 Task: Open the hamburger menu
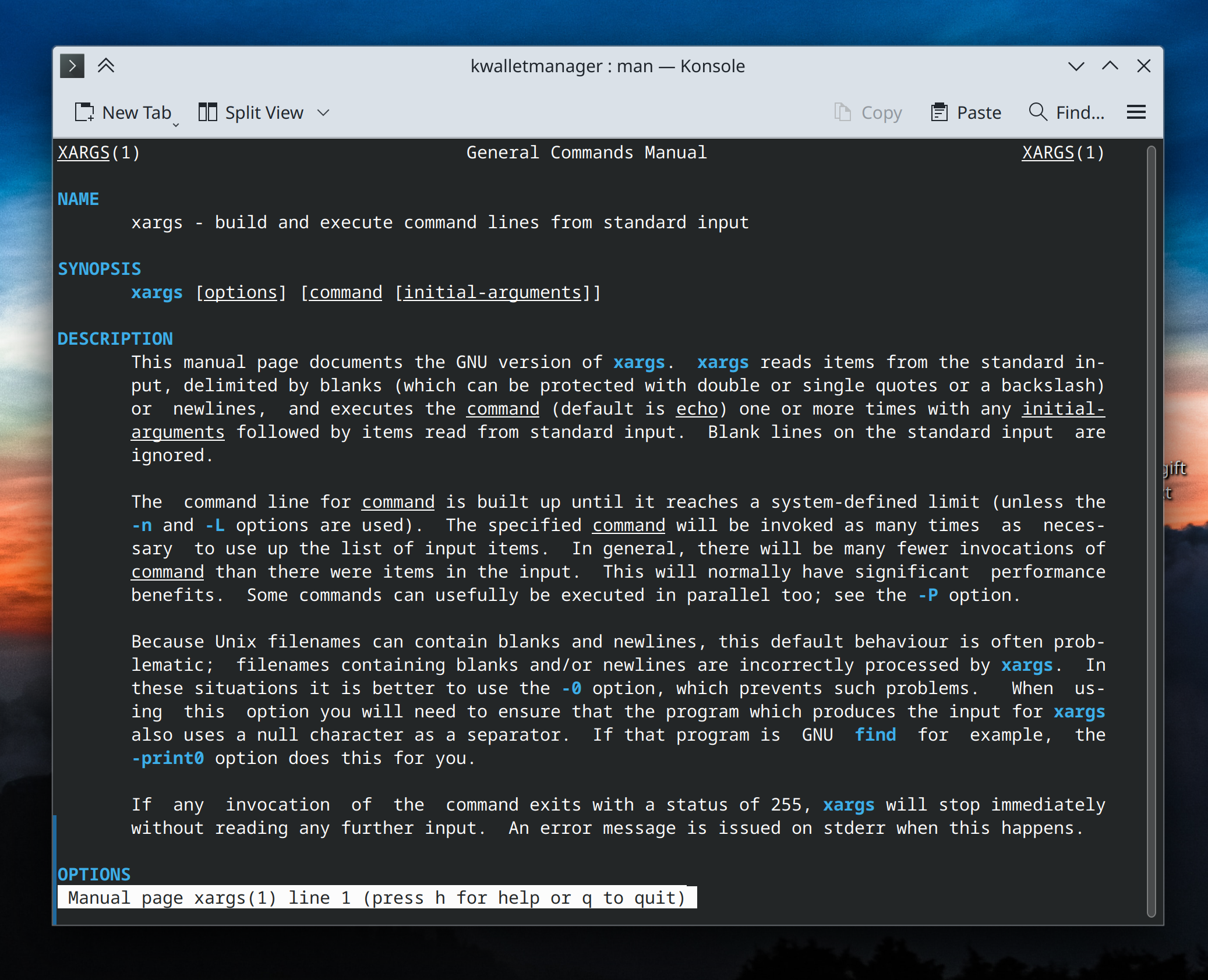[x=1136, y=112]
